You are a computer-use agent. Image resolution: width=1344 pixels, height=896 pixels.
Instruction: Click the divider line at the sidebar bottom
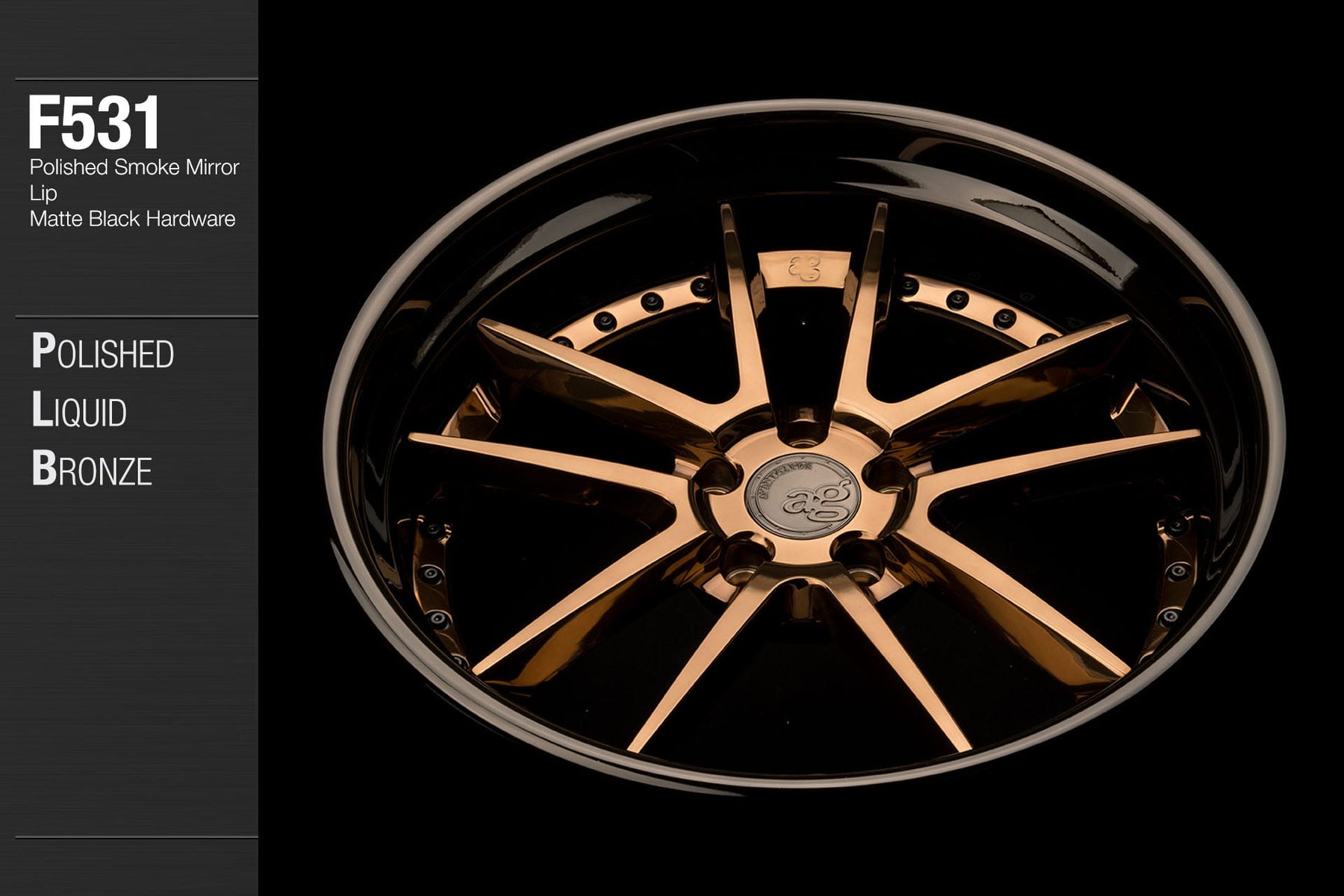pyautogui.click(x=136, y=836)
